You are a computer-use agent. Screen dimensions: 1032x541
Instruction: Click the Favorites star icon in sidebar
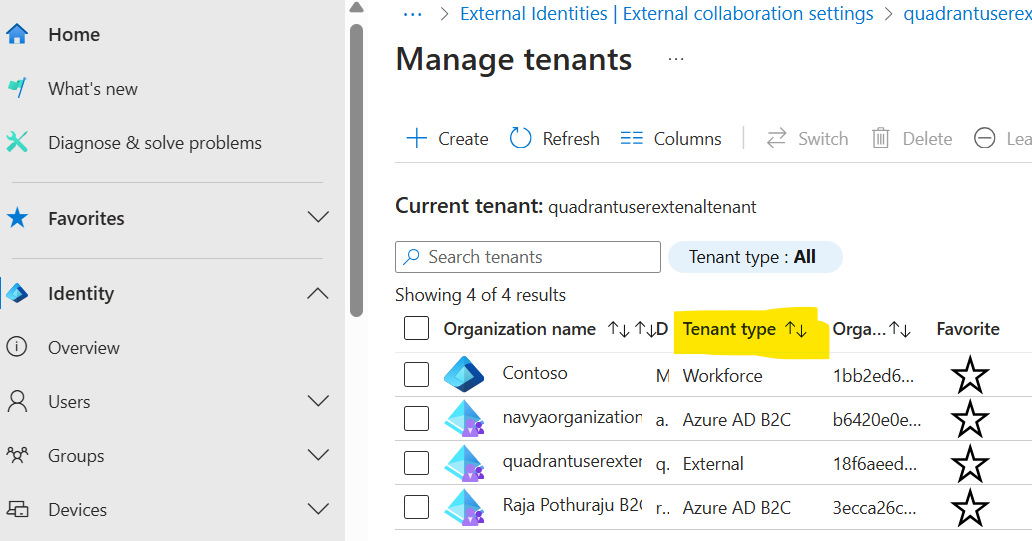pos(17,218)
